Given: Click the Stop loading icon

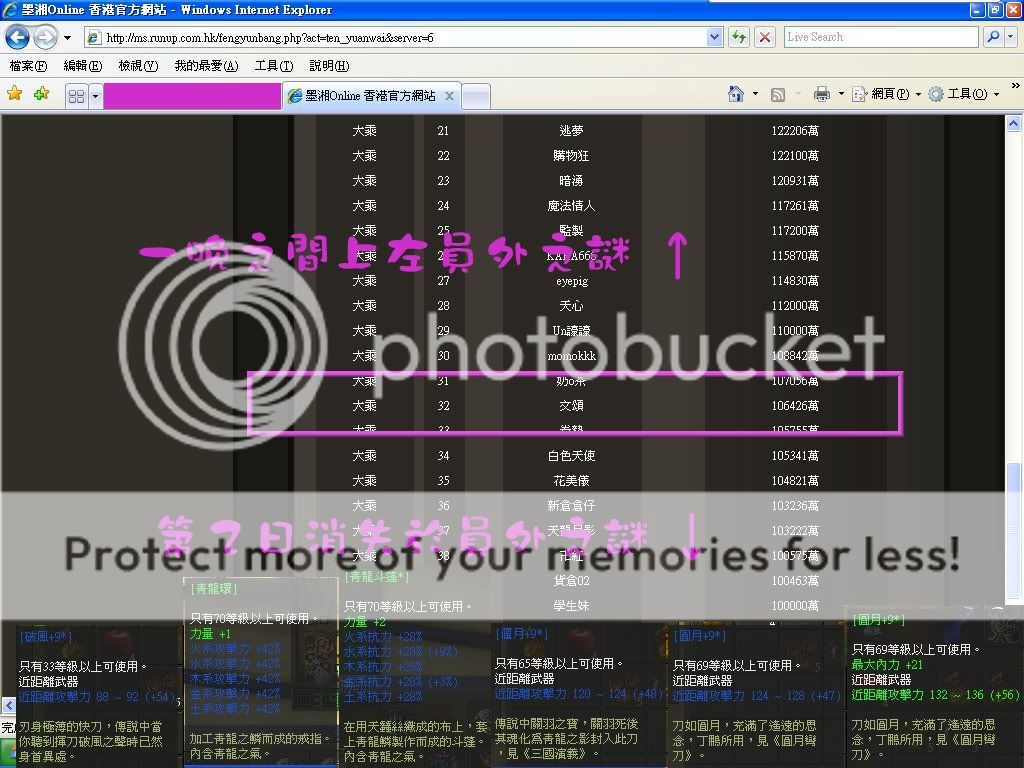Looking at the screenshot, I should pos(765,37).
